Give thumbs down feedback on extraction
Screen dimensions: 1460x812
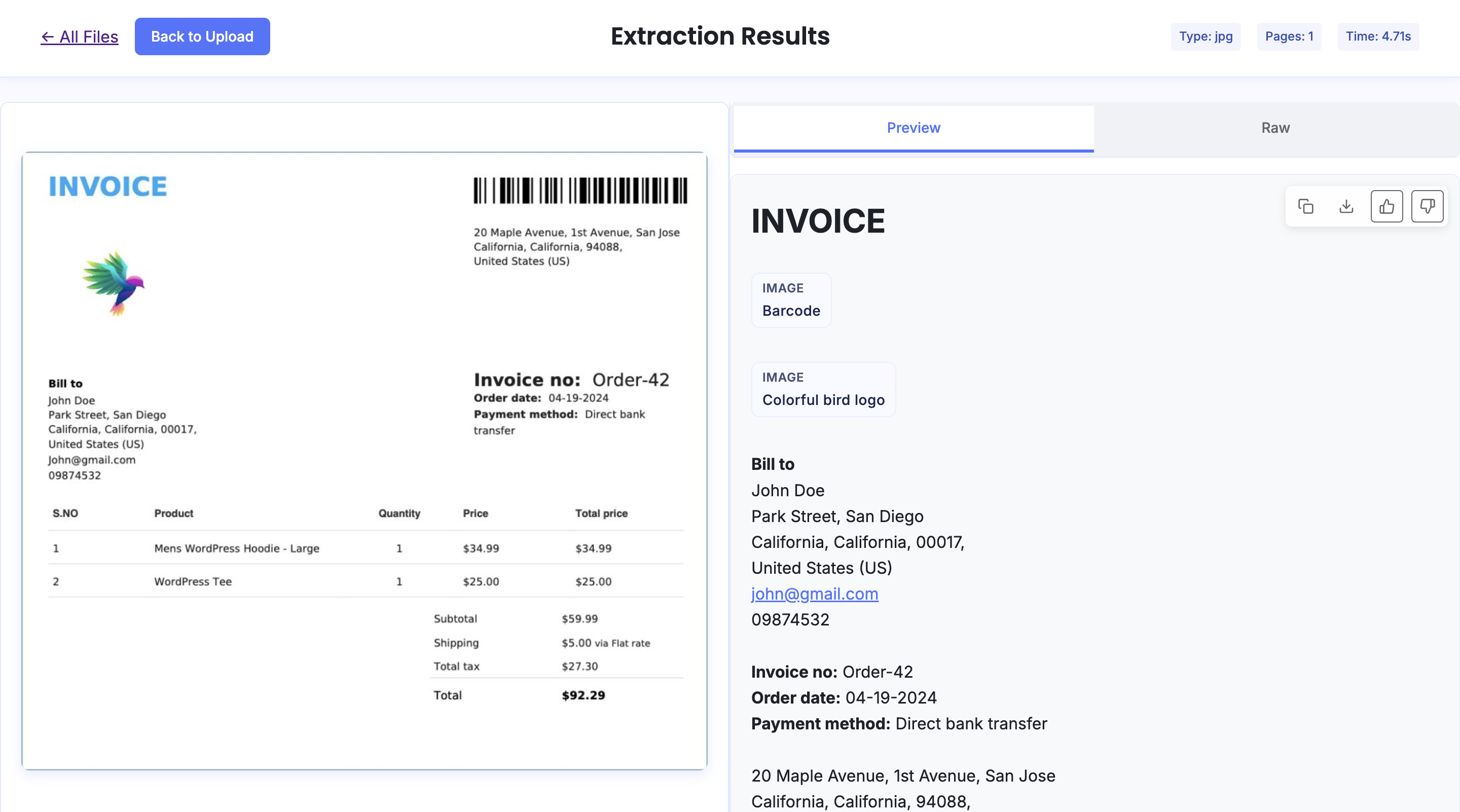1427,206
